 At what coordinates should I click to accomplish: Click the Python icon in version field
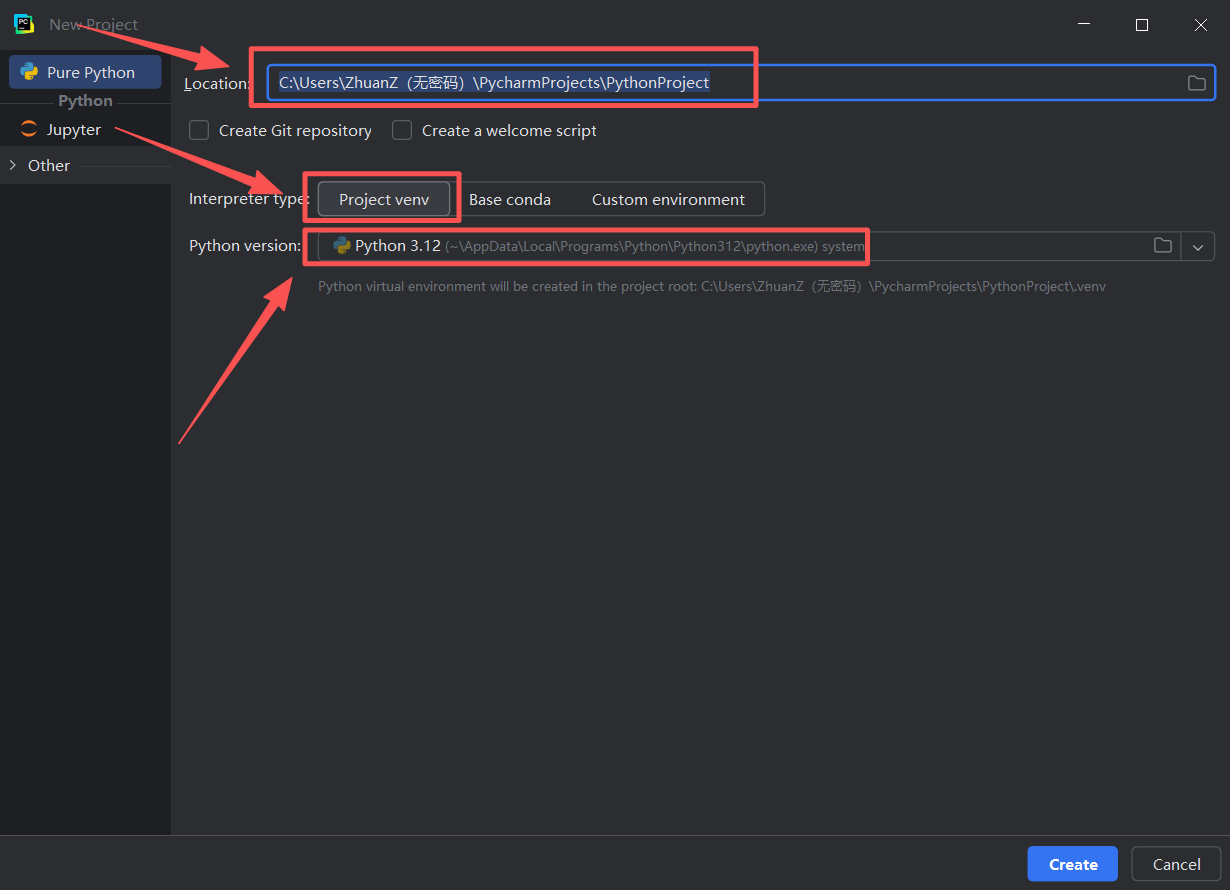342,245
